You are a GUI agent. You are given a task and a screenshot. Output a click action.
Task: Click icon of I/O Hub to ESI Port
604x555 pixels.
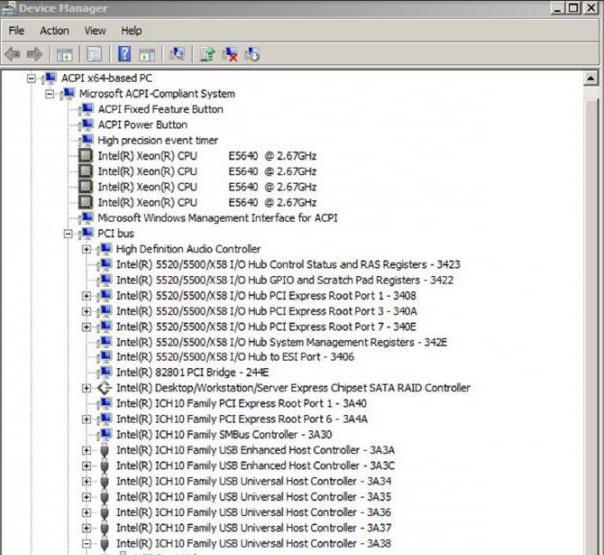pyautogui.click(x=105, y=357)
